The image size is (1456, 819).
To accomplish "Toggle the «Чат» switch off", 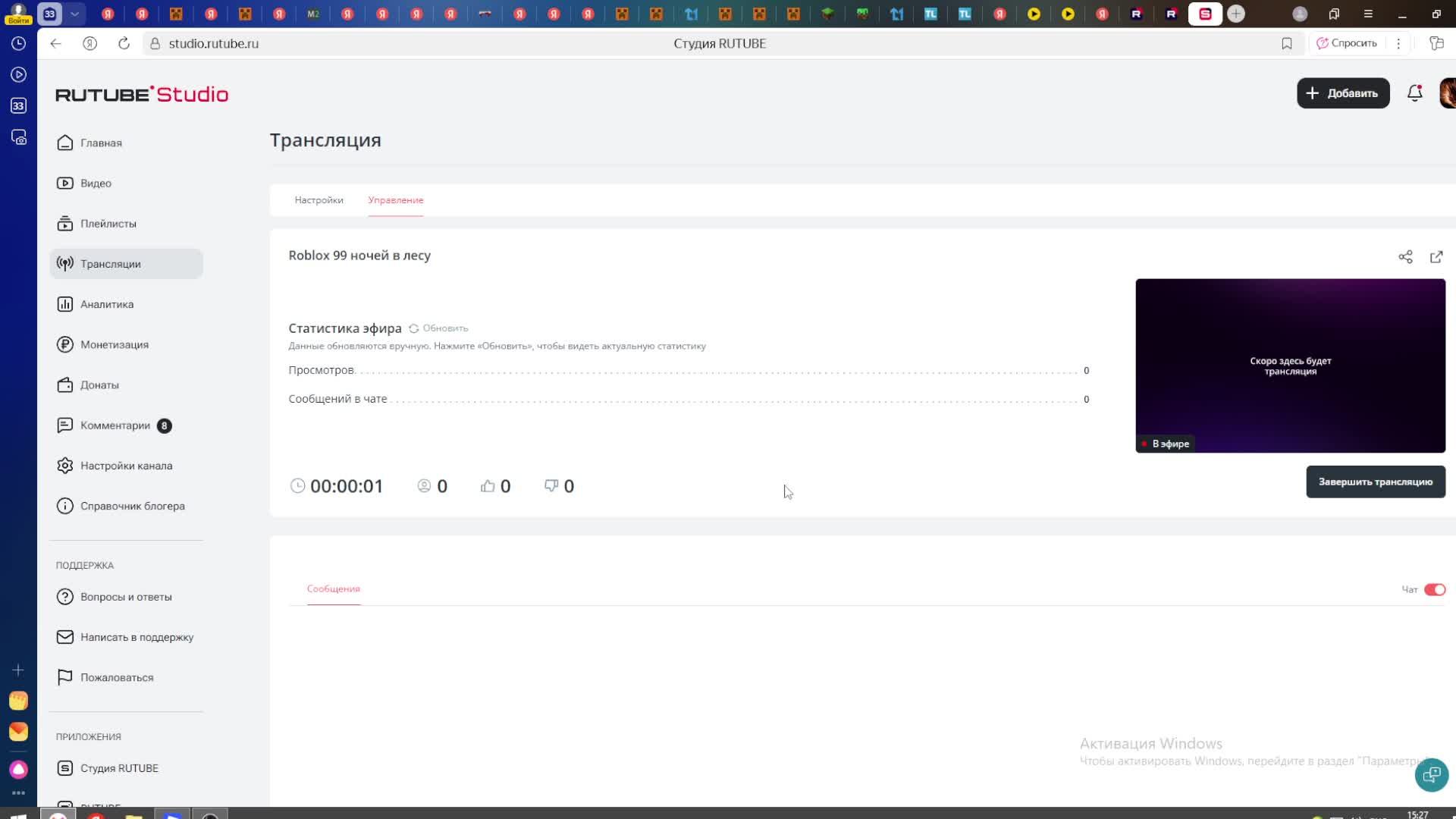I will pyautogui.click(x=1434, y=589).
